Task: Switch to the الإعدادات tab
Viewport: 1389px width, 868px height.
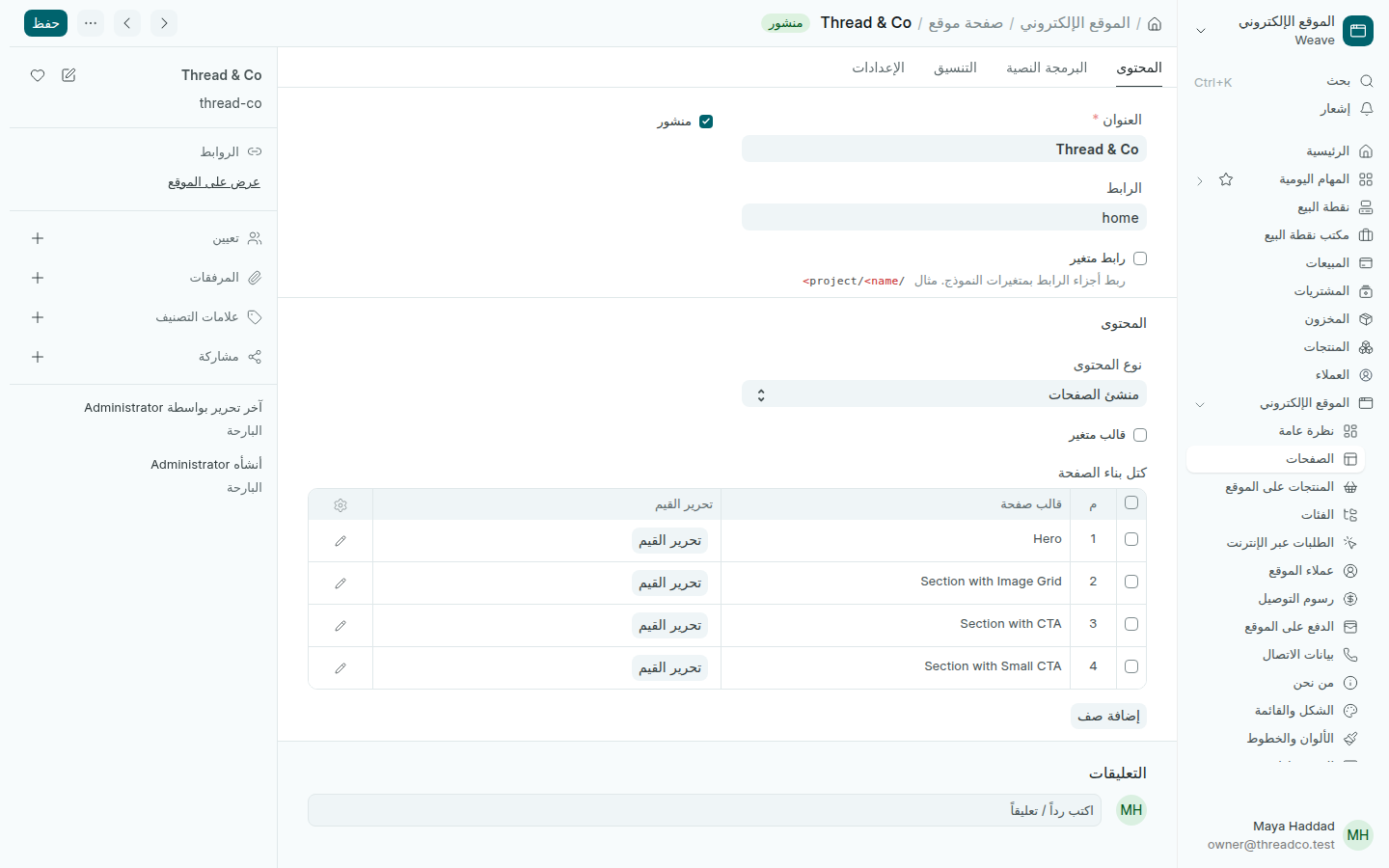Action: (878, 68)
